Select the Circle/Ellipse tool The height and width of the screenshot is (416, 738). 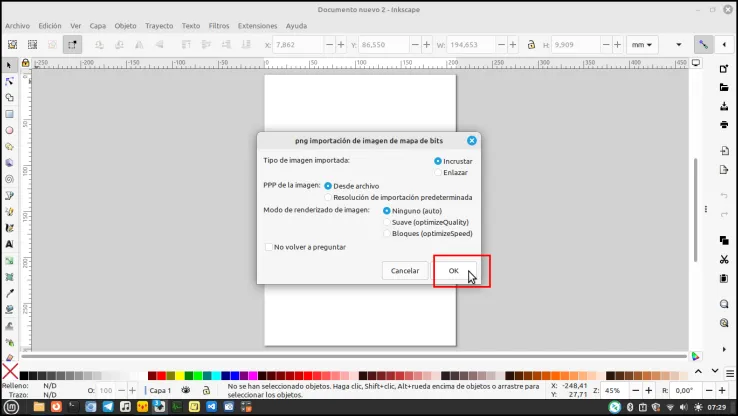tap(9, 130)
